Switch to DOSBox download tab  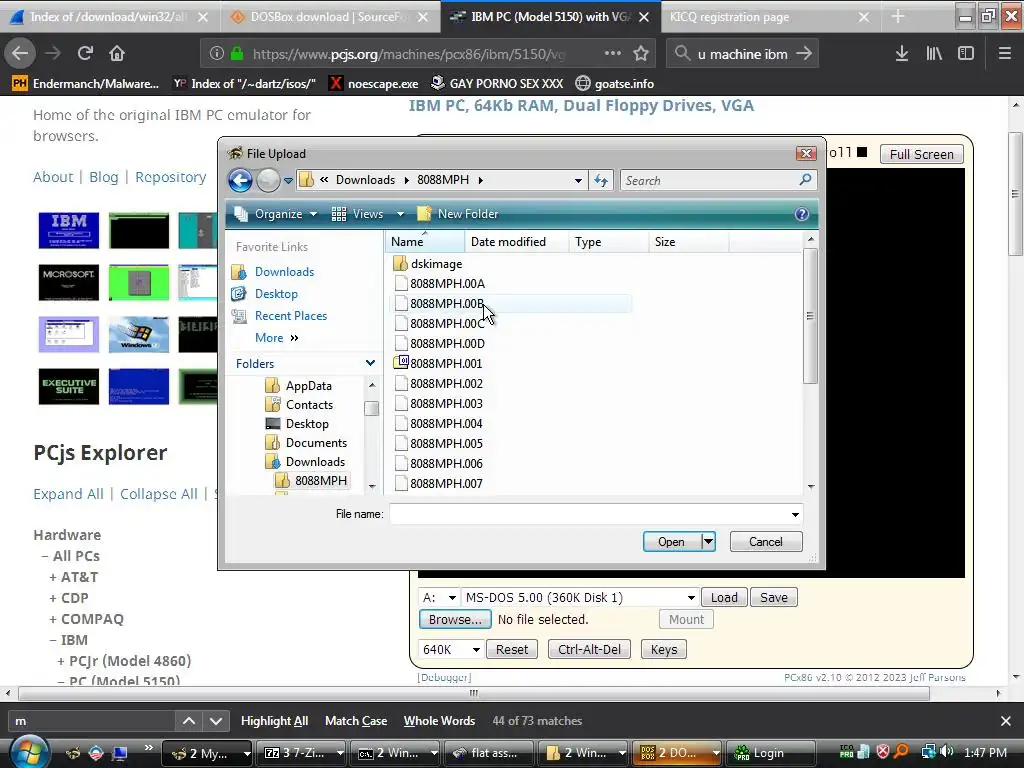pyautogui.click(x=330, y=17)
